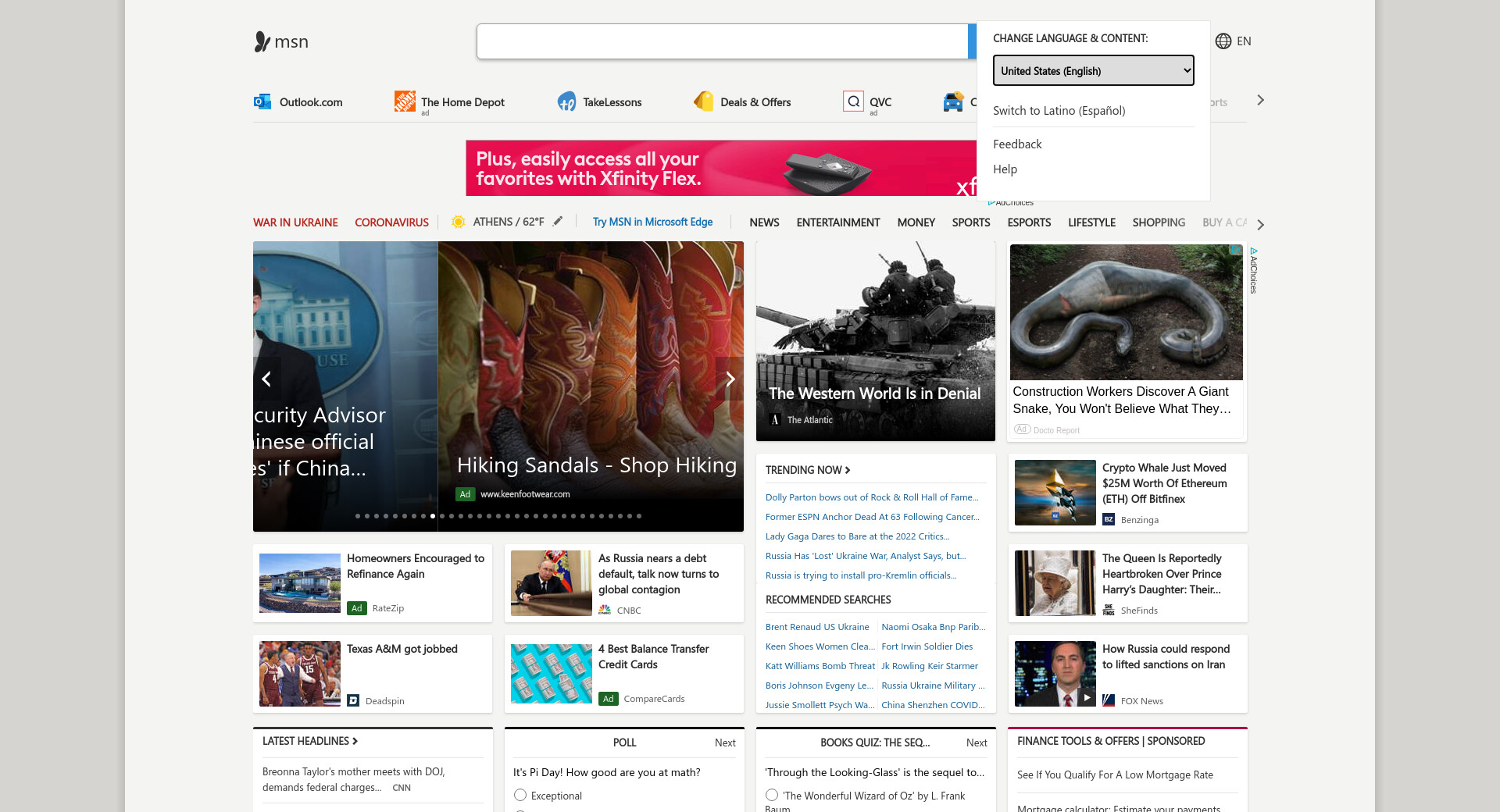Expand more categories in navigation bar
Image resolution: width=1500 pixels, height=812 pixels.
tap(1260, 224)
